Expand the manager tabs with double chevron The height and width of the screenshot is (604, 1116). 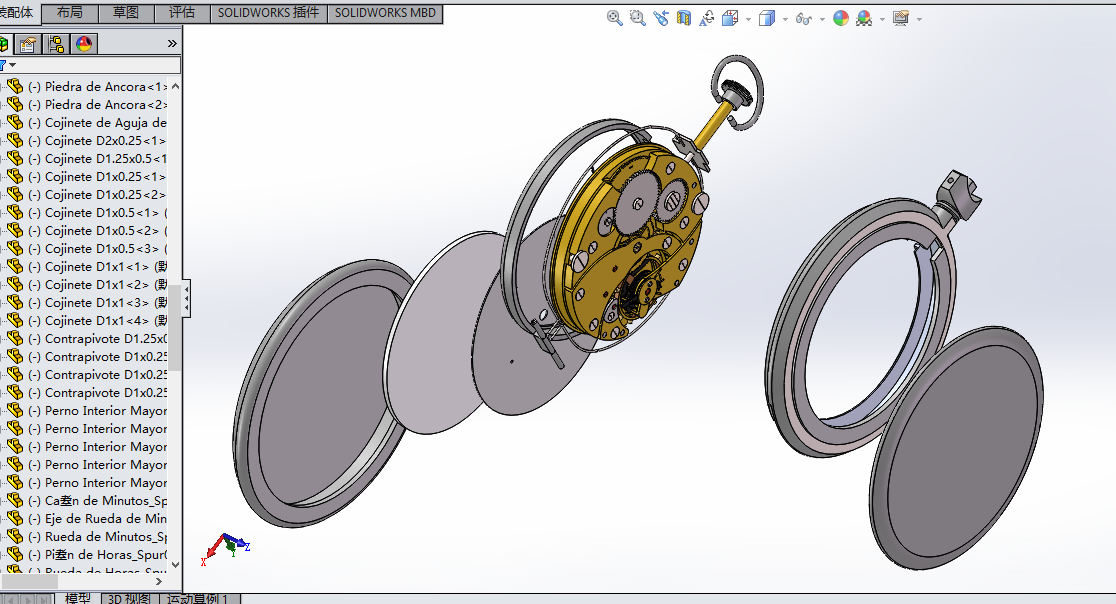[x=172, y=43]
